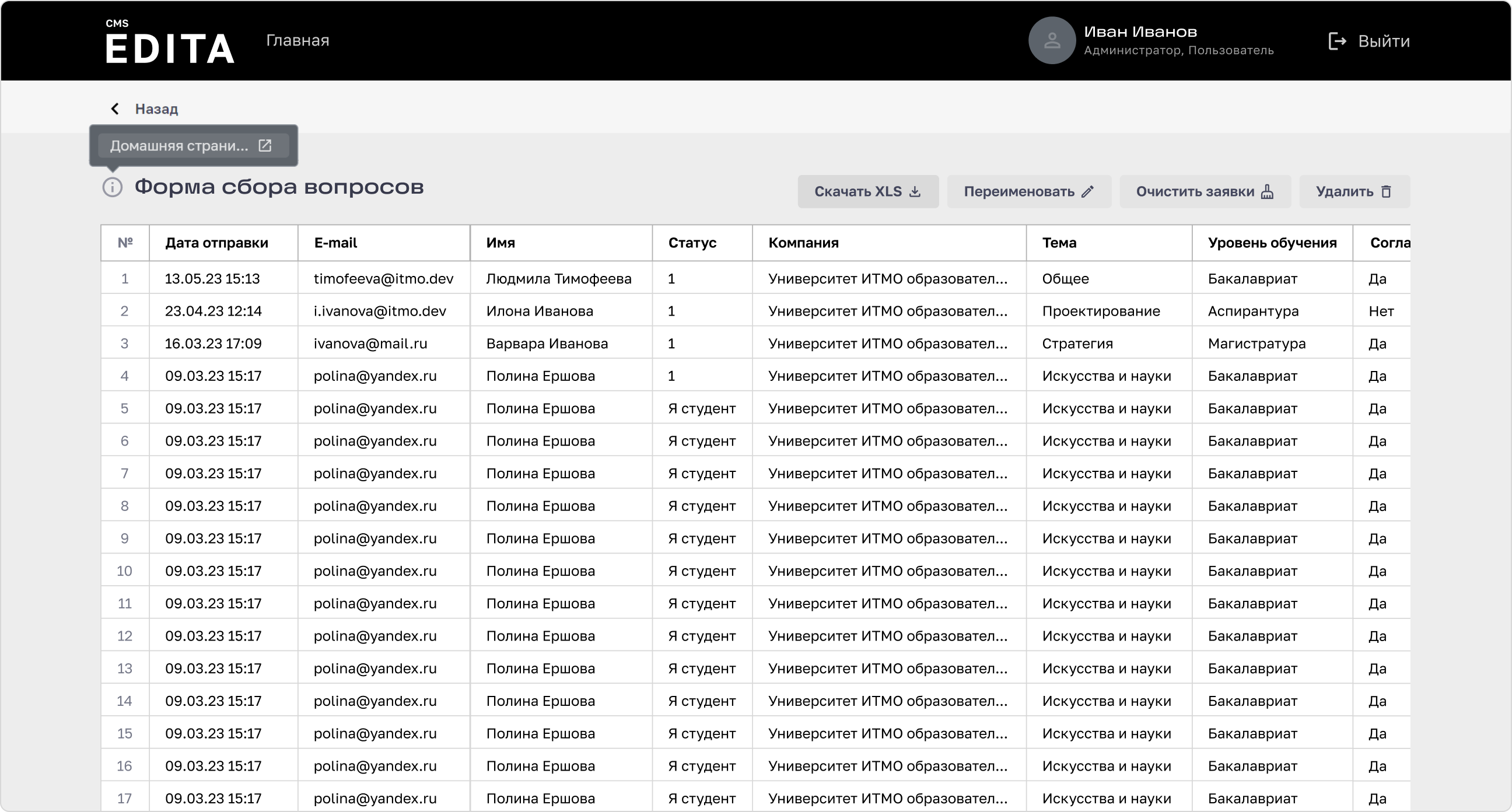Click the EDITA CMS logo
Screen dimensions: 1512x812
coord(170,41)
